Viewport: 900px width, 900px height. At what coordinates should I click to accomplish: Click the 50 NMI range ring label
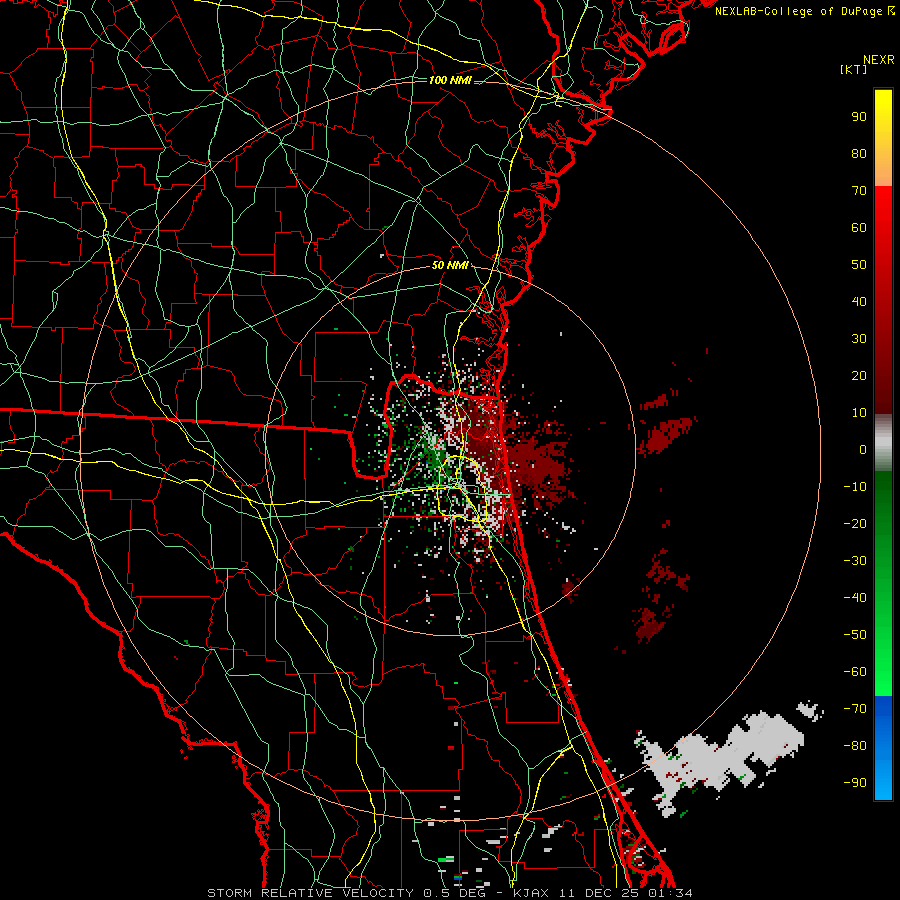(x=450, y=265)
